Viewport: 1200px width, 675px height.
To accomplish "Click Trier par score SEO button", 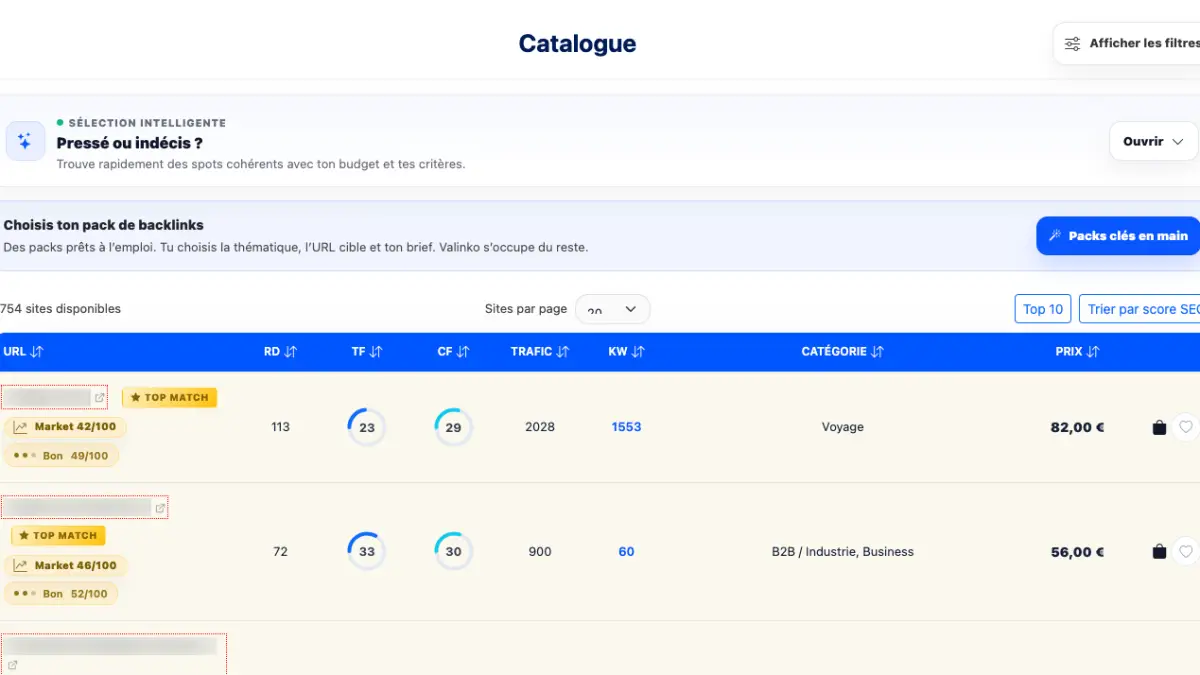I will [1140, 309].
